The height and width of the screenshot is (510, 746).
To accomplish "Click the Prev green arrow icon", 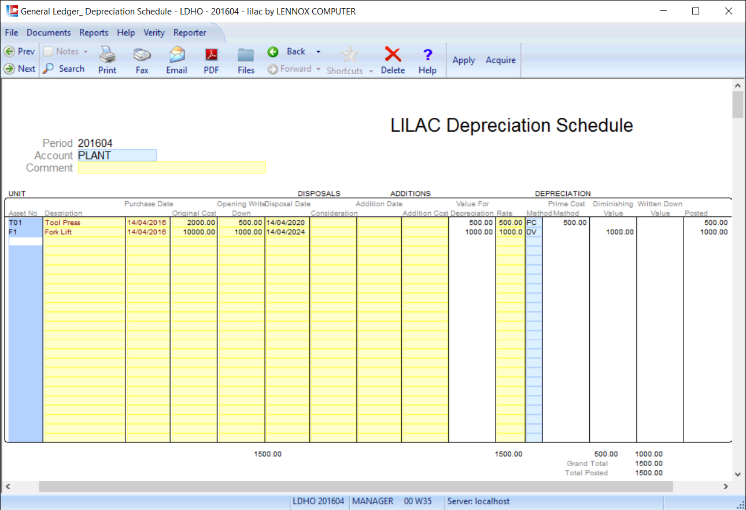I will point(9,51).
